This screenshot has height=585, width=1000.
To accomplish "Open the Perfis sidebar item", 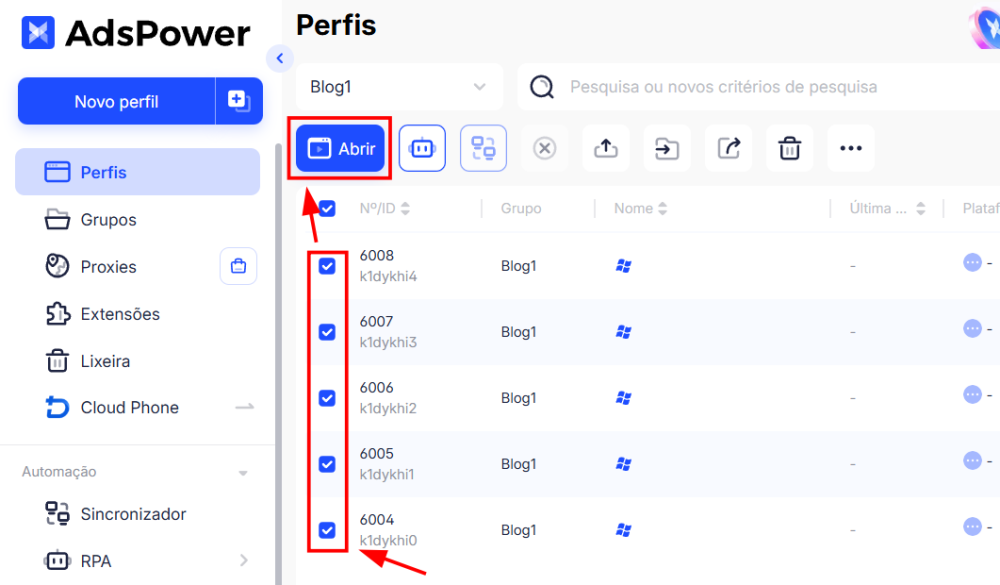I will (137, 172).
